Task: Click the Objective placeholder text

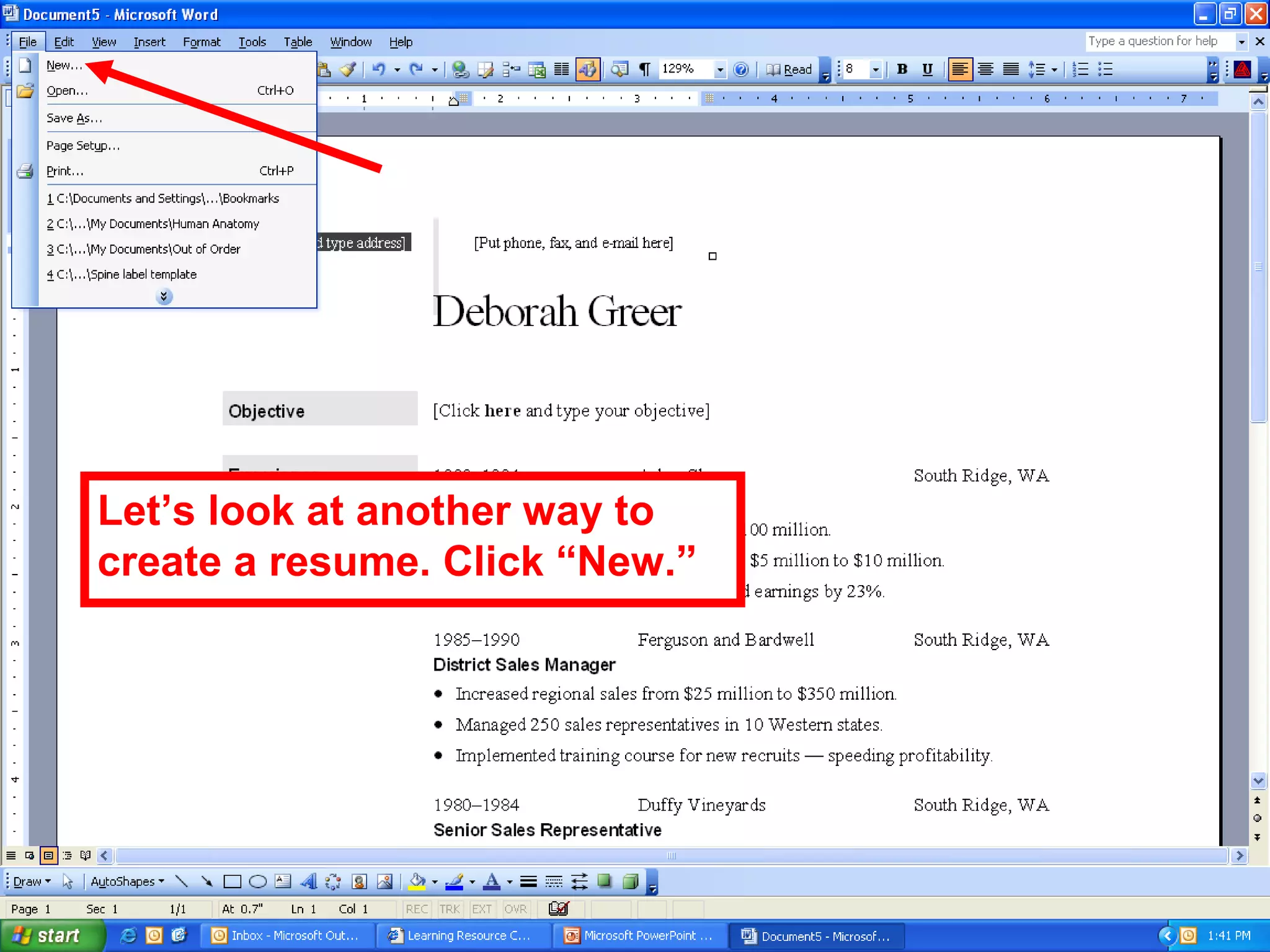Action: tap(571, 411)
